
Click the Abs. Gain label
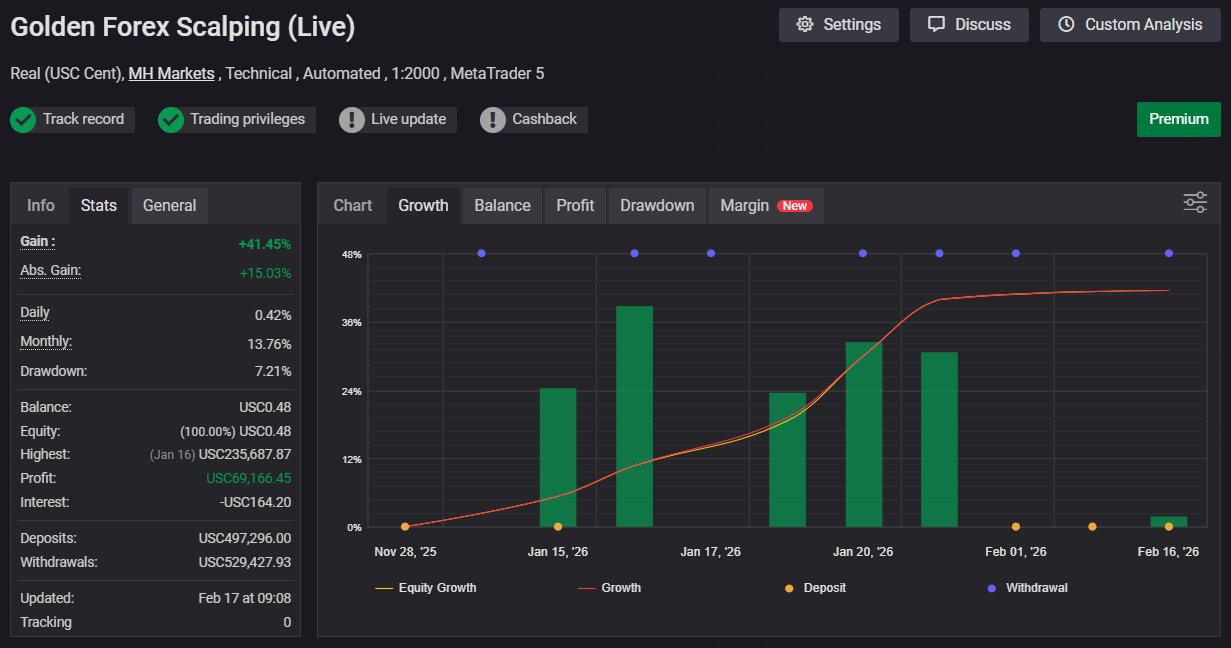point(51,270)
